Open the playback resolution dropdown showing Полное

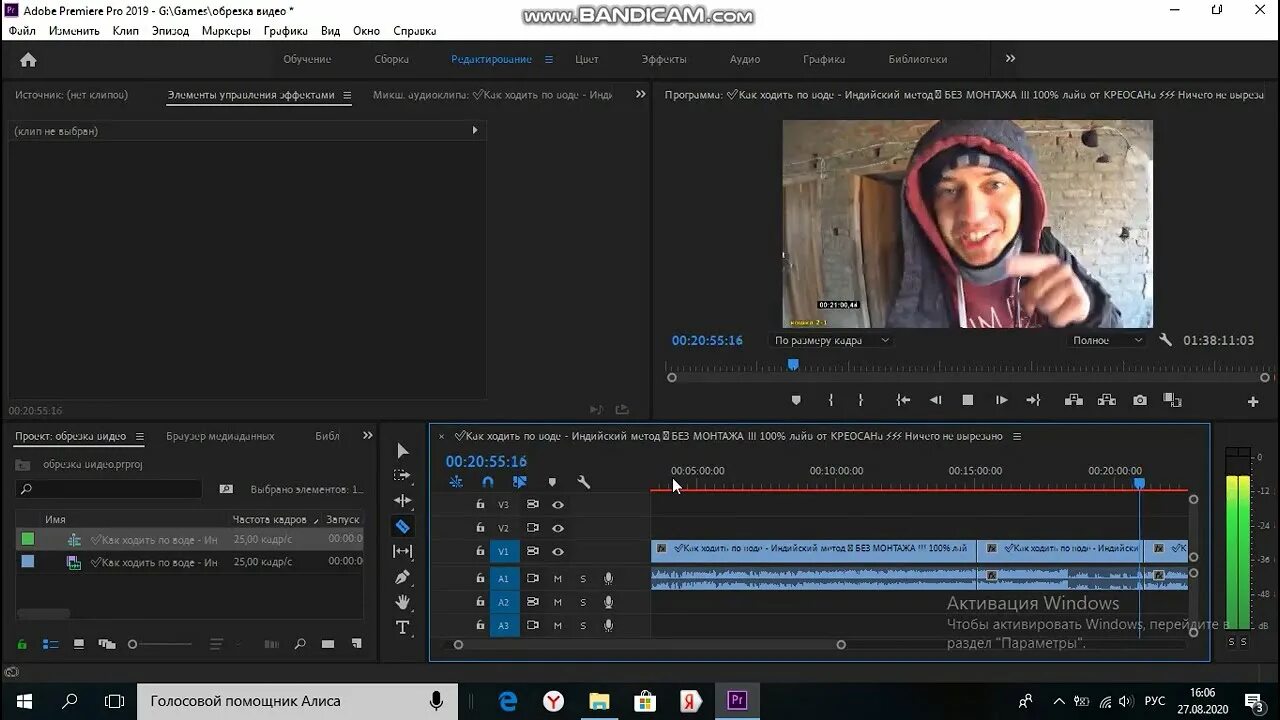pyautogui.click(x=1105, y=340)
